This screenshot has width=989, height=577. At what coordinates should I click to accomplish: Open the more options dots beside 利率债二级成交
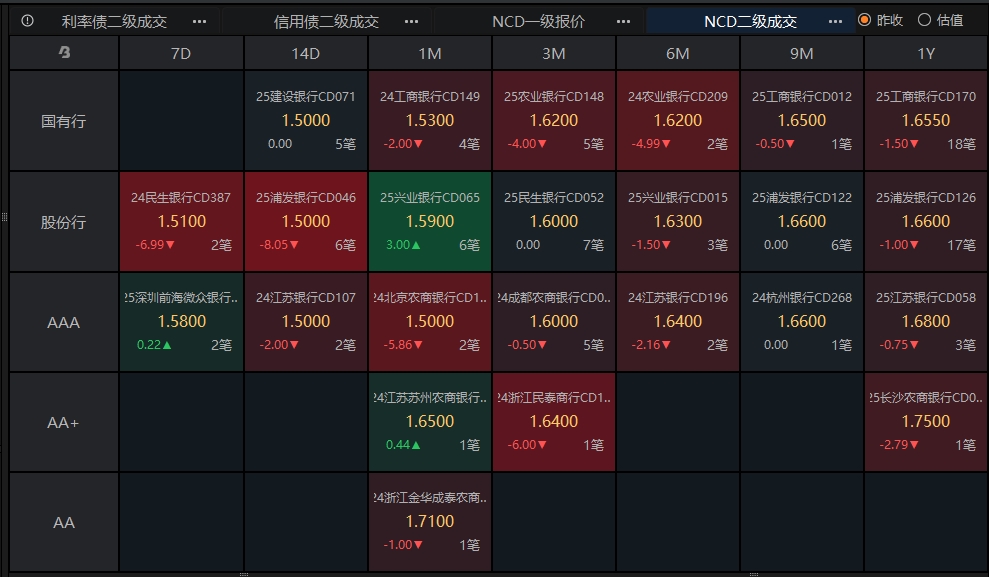pyautogui.click(x=199, y=21)
